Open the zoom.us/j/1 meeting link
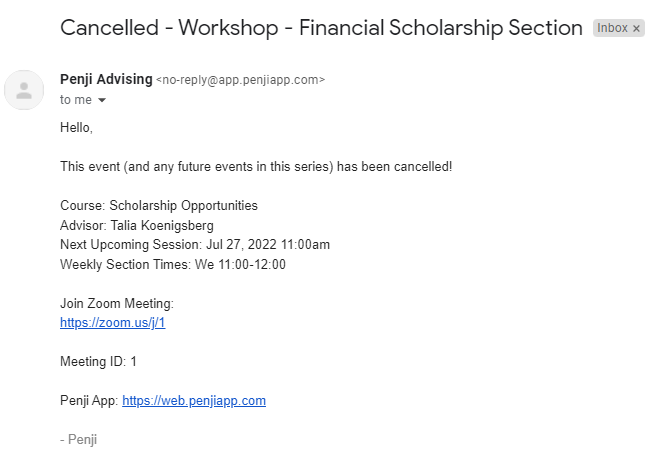 click(x=113, y=323)
